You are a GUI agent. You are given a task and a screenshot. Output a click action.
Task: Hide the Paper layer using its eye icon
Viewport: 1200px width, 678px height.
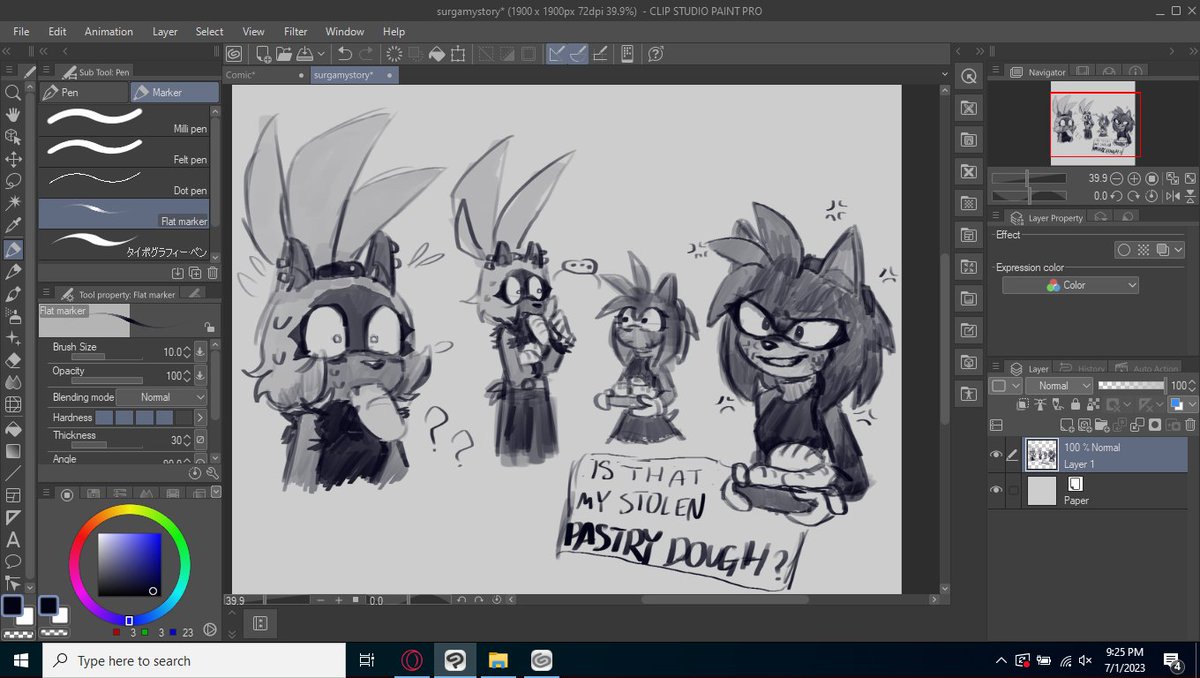coord(996,490)
